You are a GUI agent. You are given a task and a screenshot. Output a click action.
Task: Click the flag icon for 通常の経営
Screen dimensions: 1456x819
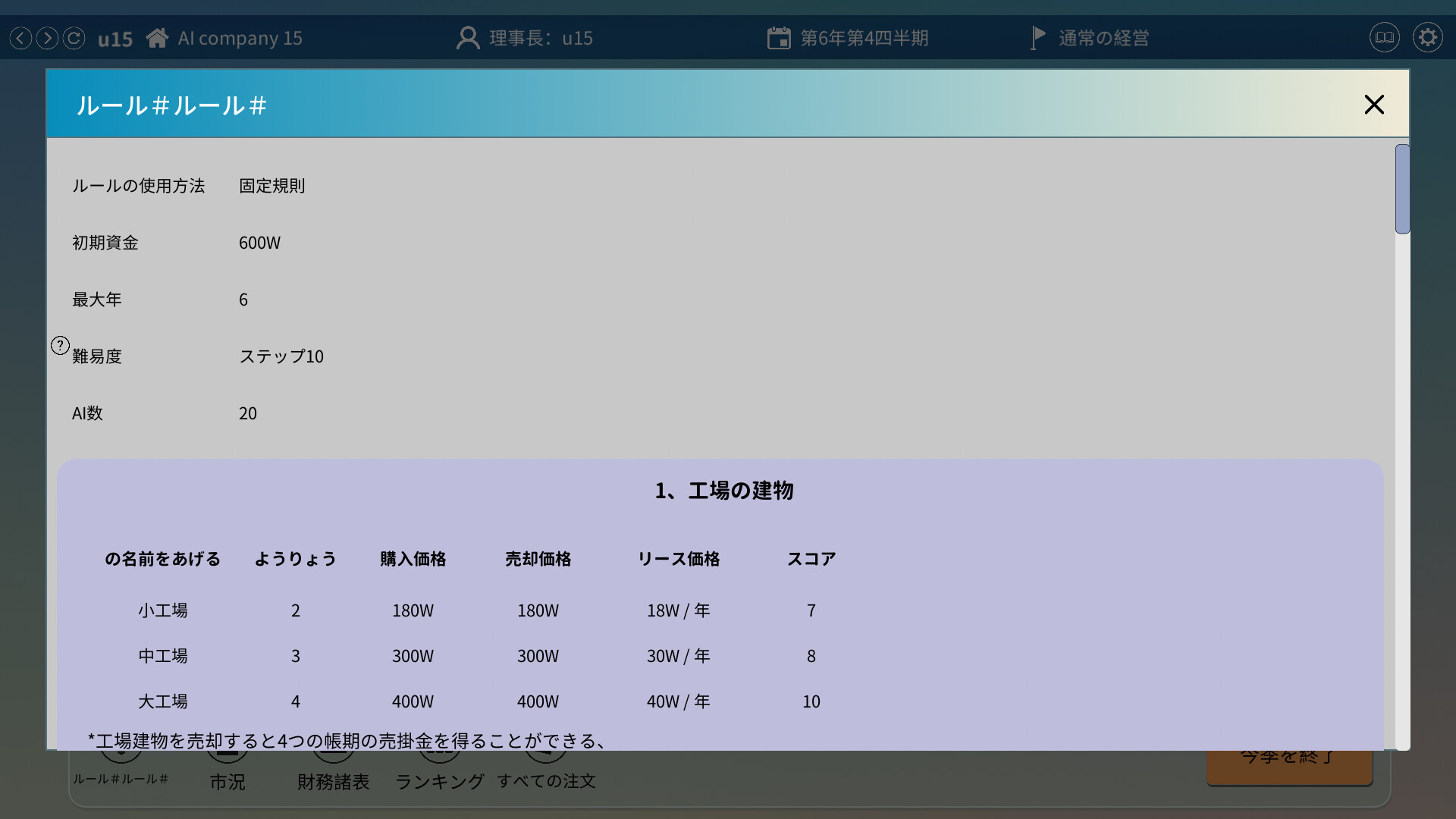tap(1038, 38)
